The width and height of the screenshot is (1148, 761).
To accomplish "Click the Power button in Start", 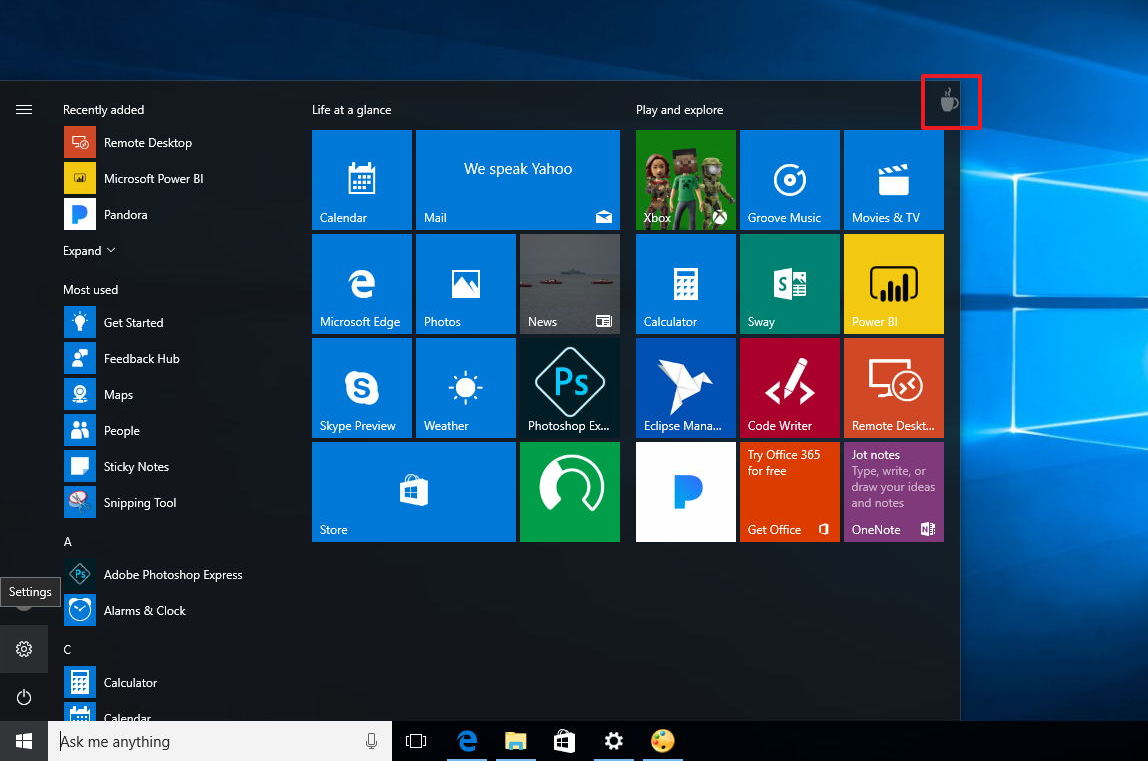I will tap(23, 697).
